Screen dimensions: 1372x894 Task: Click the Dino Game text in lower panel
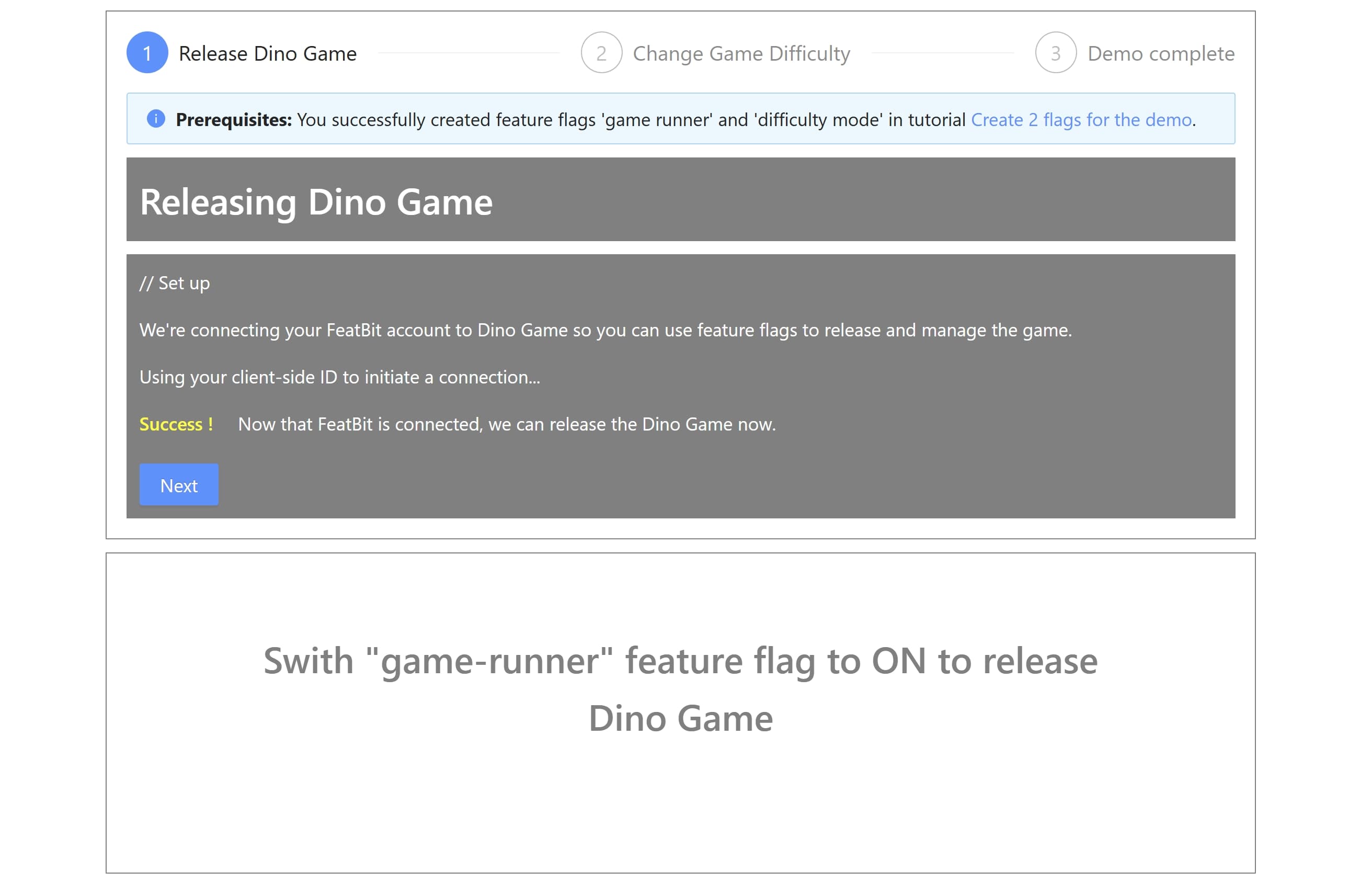tap(680, 718)
